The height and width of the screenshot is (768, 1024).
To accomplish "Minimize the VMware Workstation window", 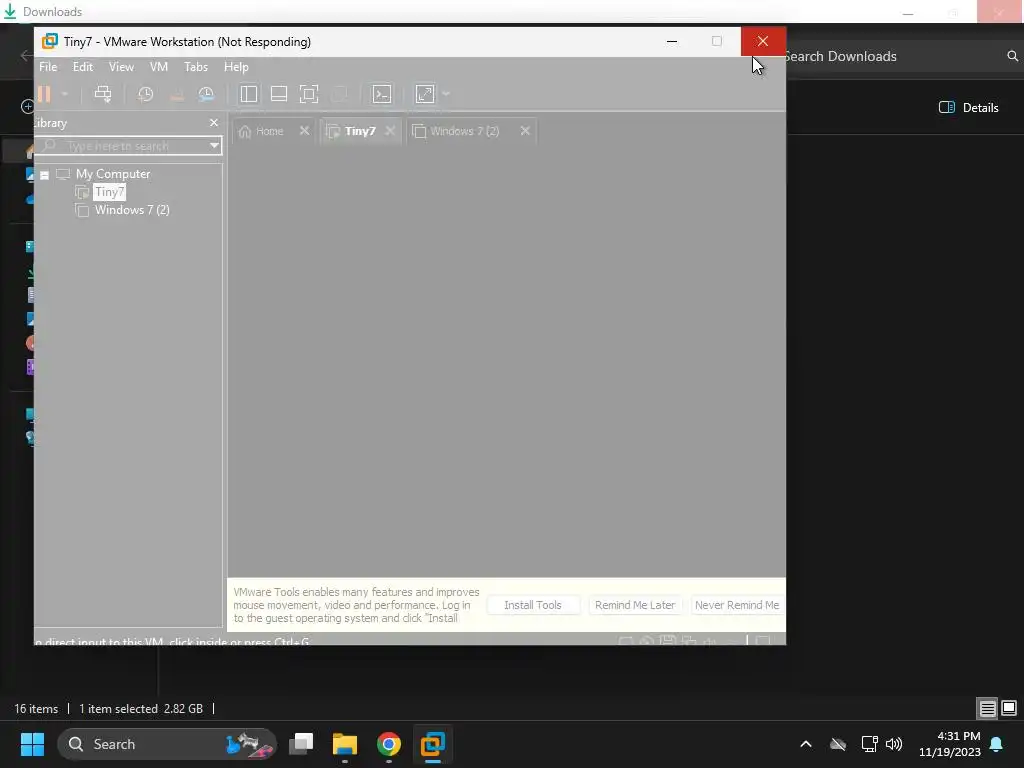I will click(672, 41).
